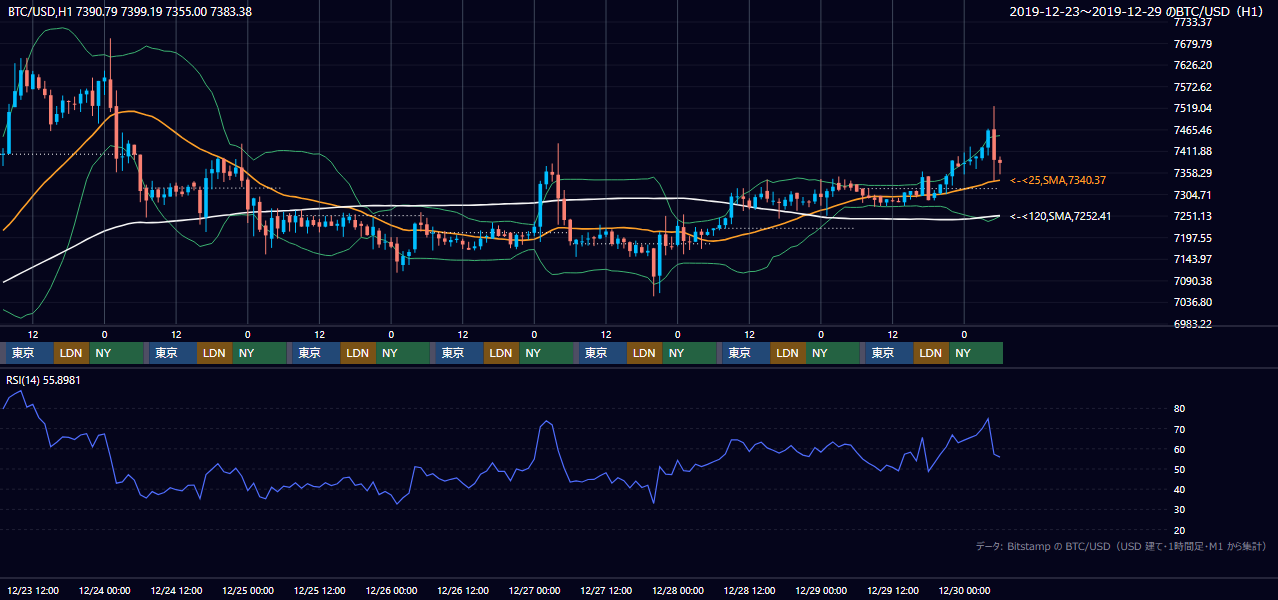Screen dimensions: 1278x600
Task: Click the RSI scale value 50
Action: point(1179,469)
